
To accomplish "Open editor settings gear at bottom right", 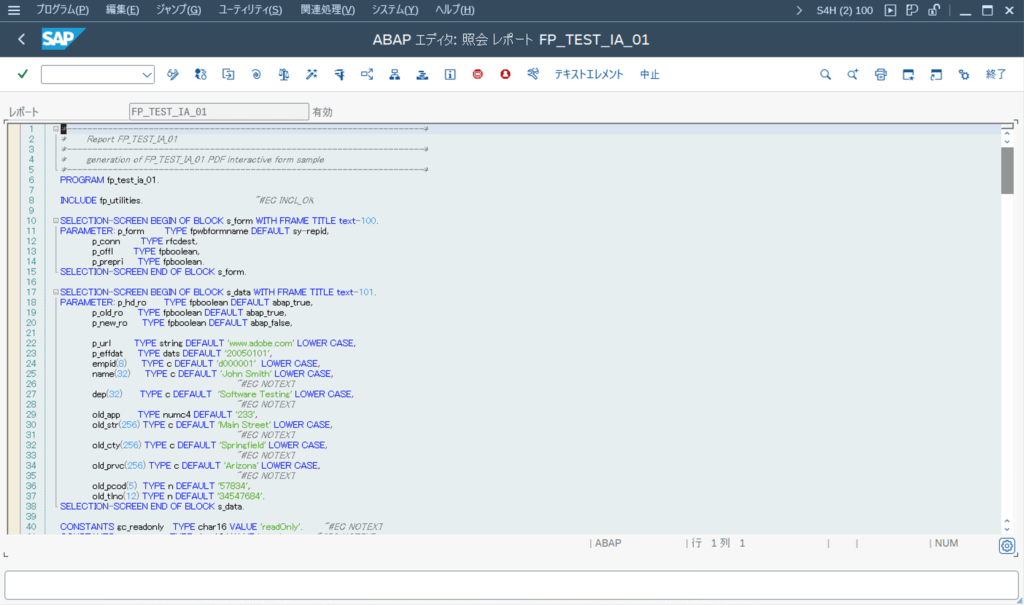I will pos(1007,545).
